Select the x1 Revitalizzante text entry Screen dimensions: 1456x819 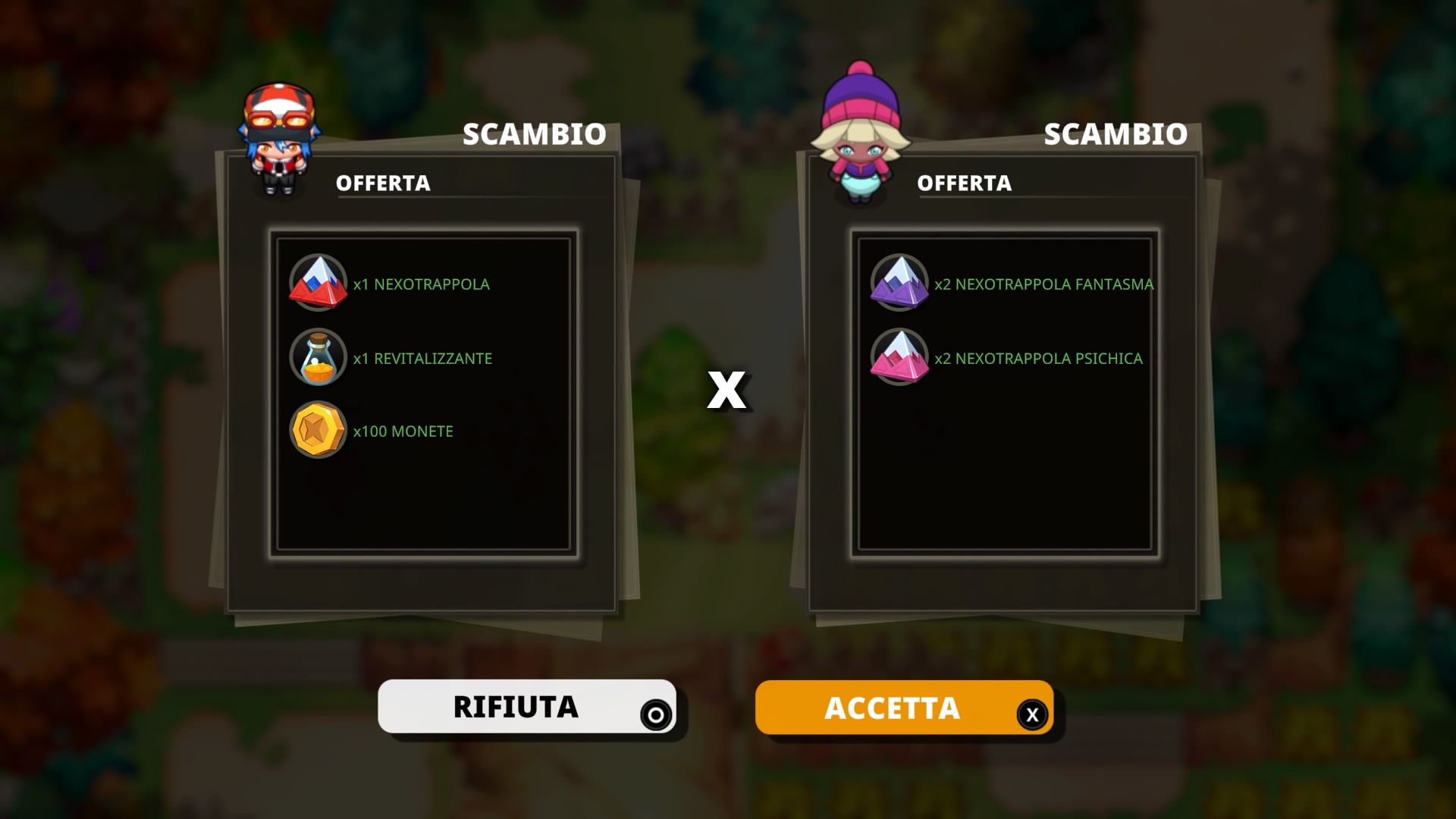tap(422, 359)
